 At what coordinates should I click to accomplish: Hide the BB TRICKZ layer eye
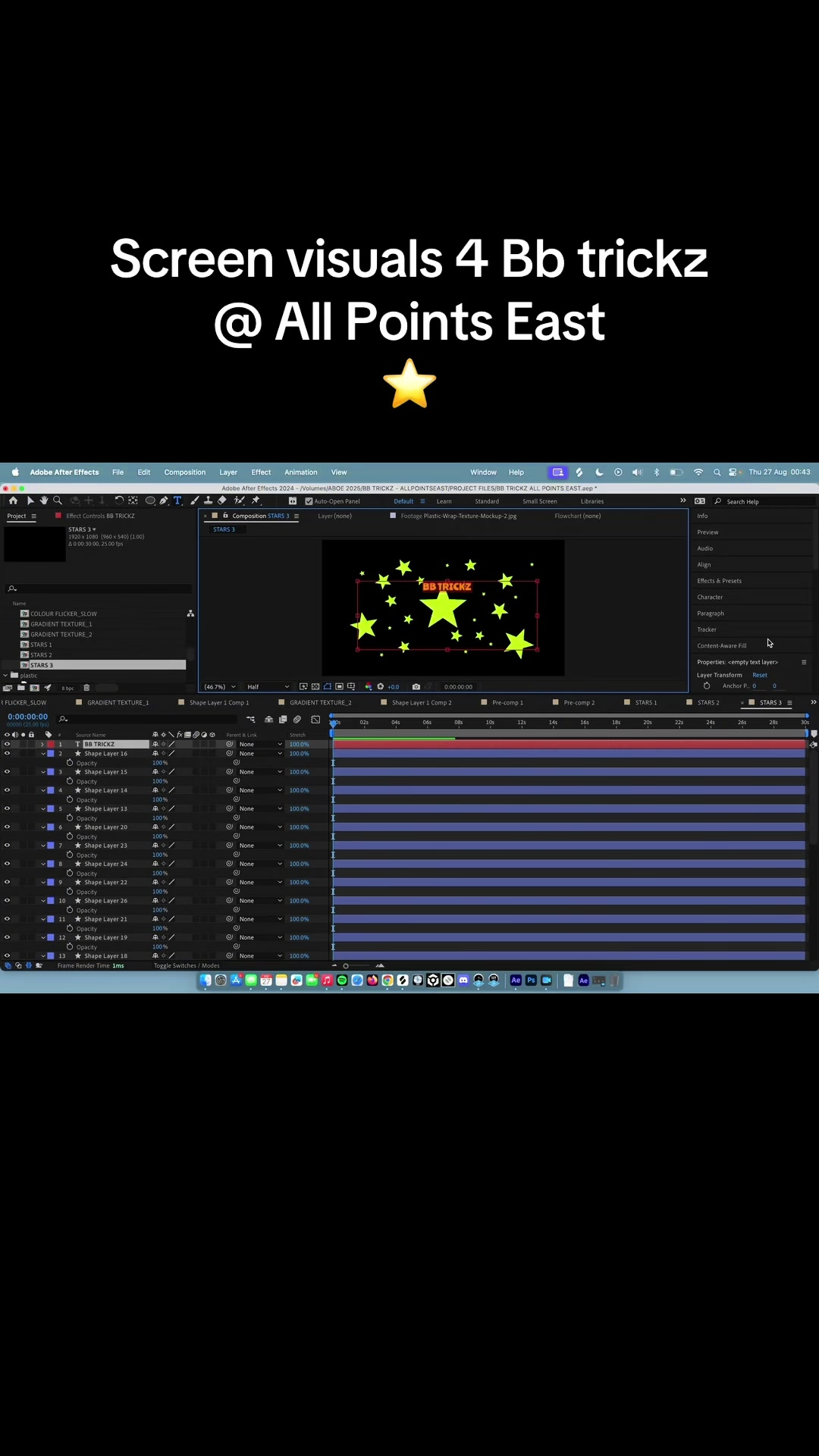(7, 745)
